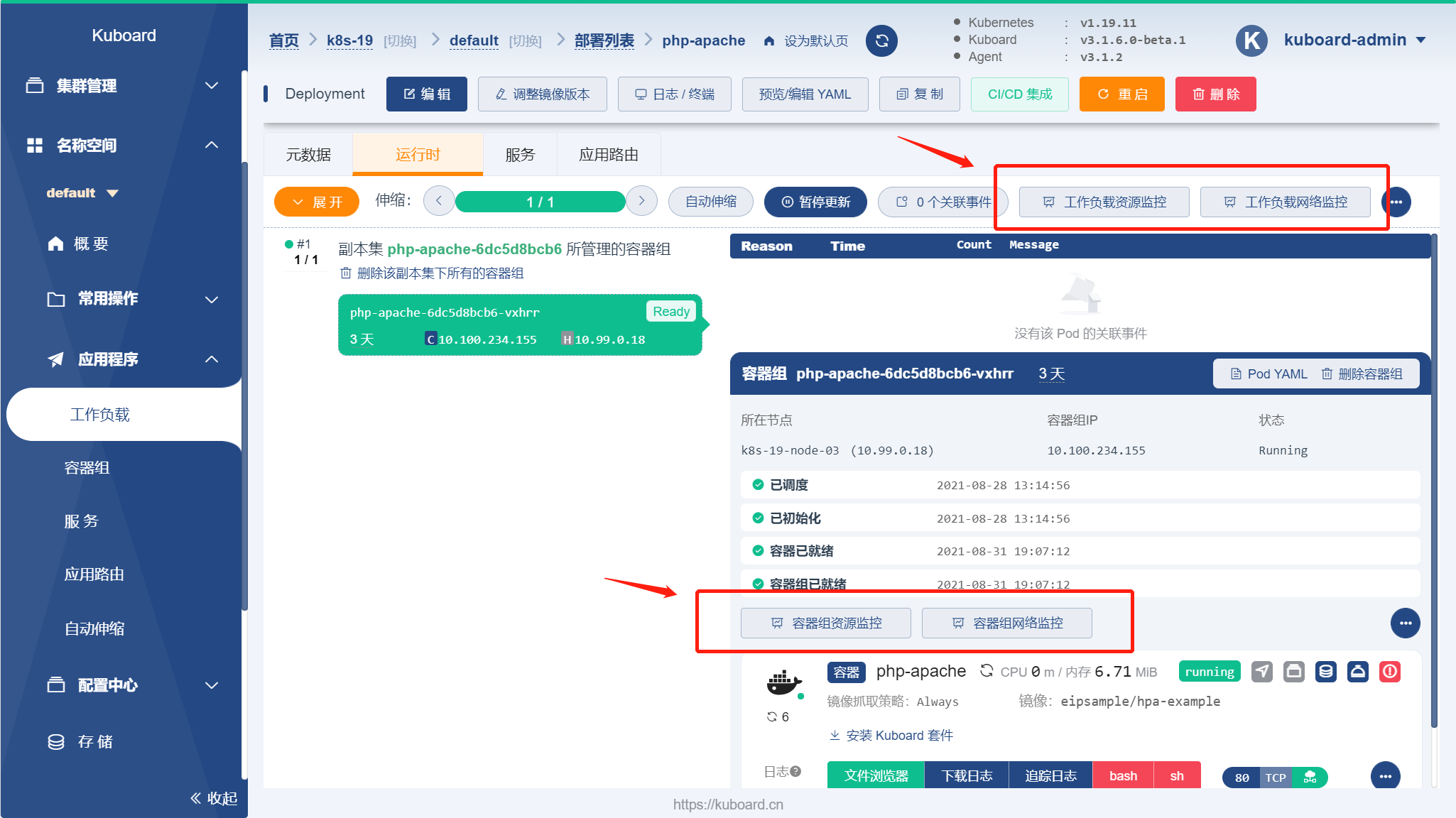Image resolution: width=1456 pixels, height=818 pixels.
Task: Open 概要 overview in the sidebar
Action: [x=78, y=244]
